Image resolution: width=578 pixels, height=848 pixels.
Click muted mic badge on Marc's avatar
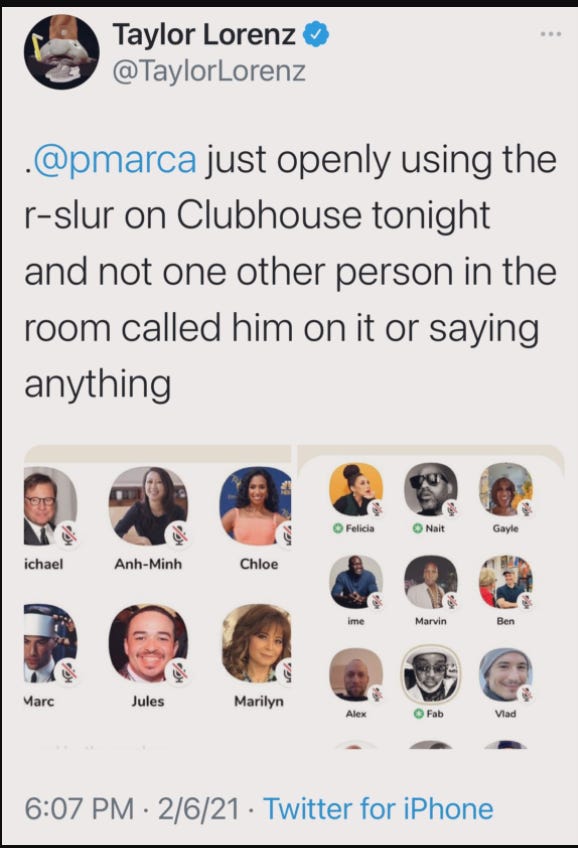pyautogui.click(x=67, y=672)
